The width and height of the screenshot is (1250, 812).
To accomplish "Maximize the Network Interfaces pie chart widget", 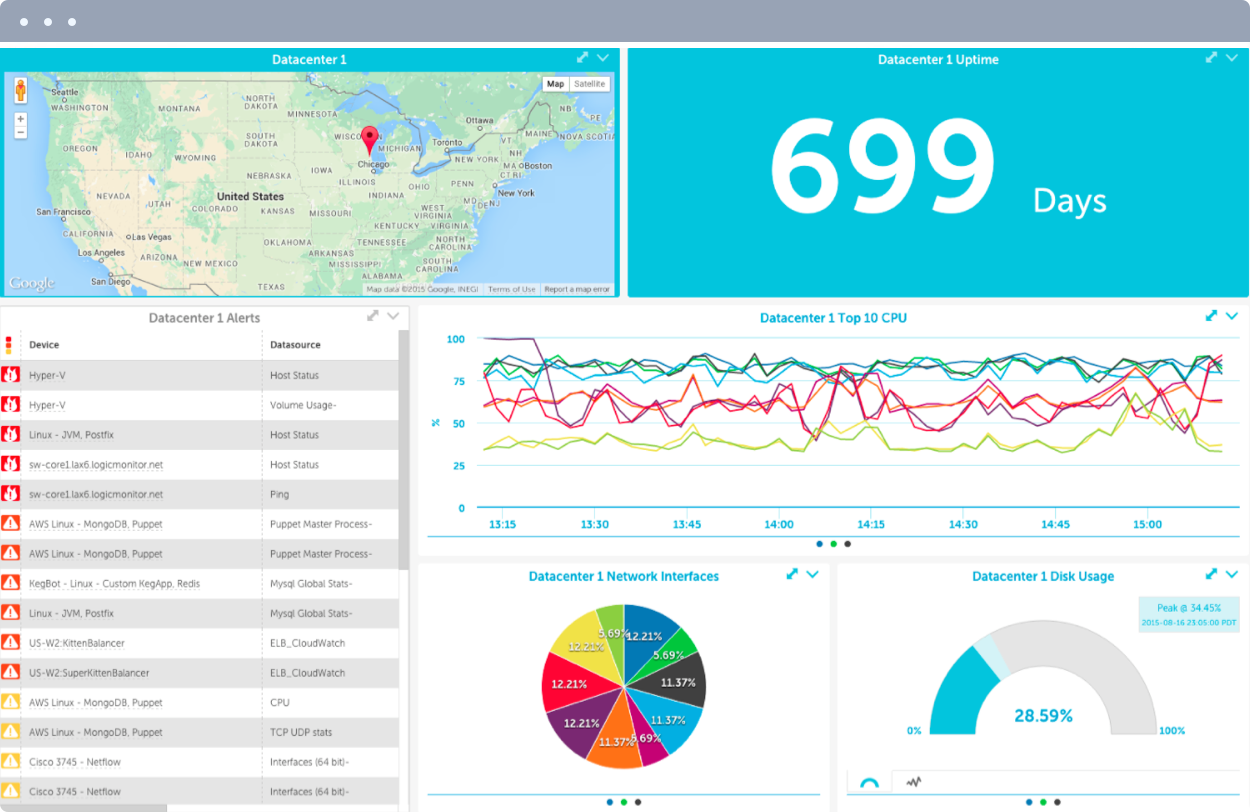I will pos(792,574).
